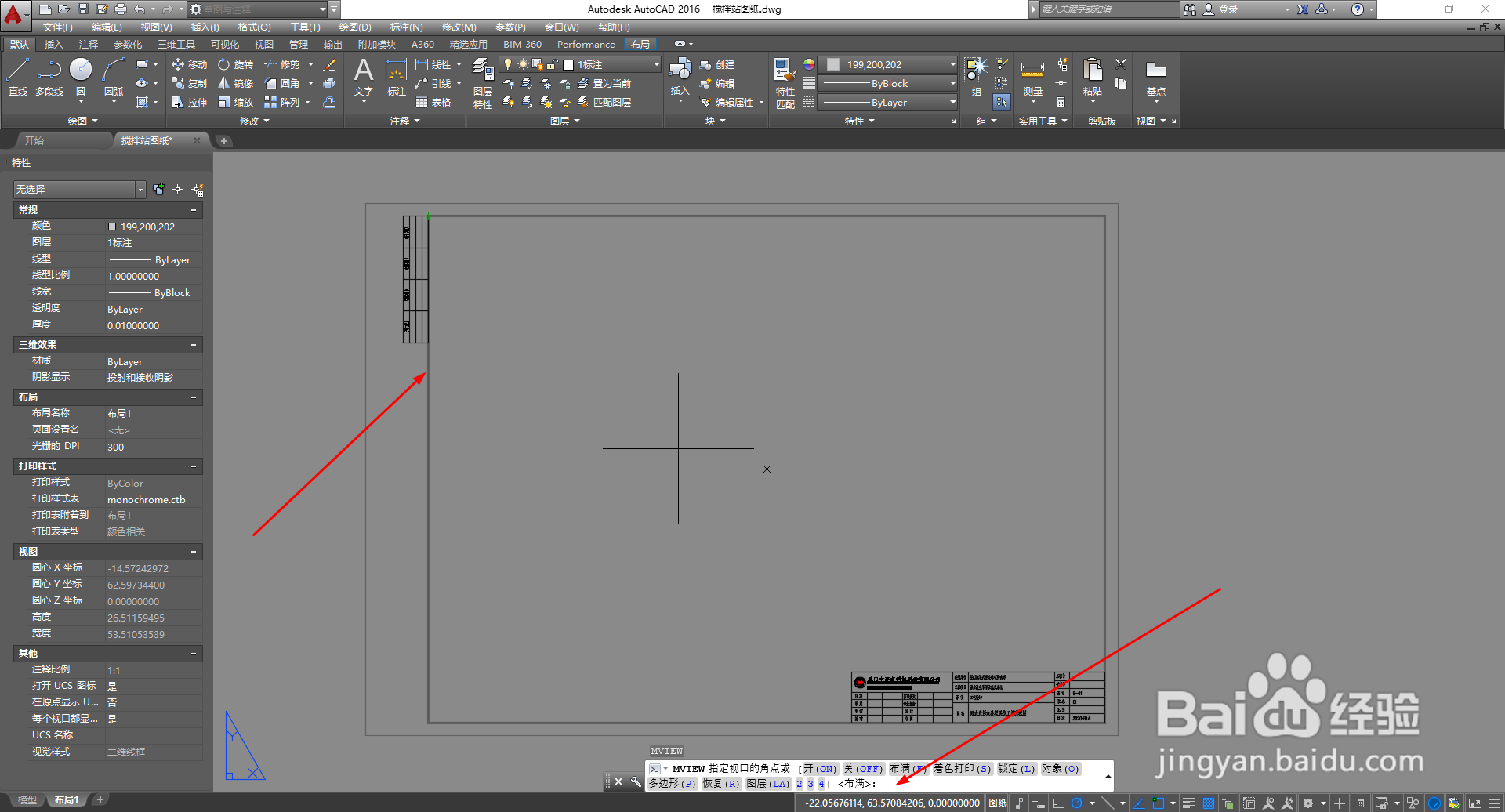The width and height of the screenshot is (1505, 812).
Task: Switch to the 模型 layout tab
Action: tap(27, 800)
